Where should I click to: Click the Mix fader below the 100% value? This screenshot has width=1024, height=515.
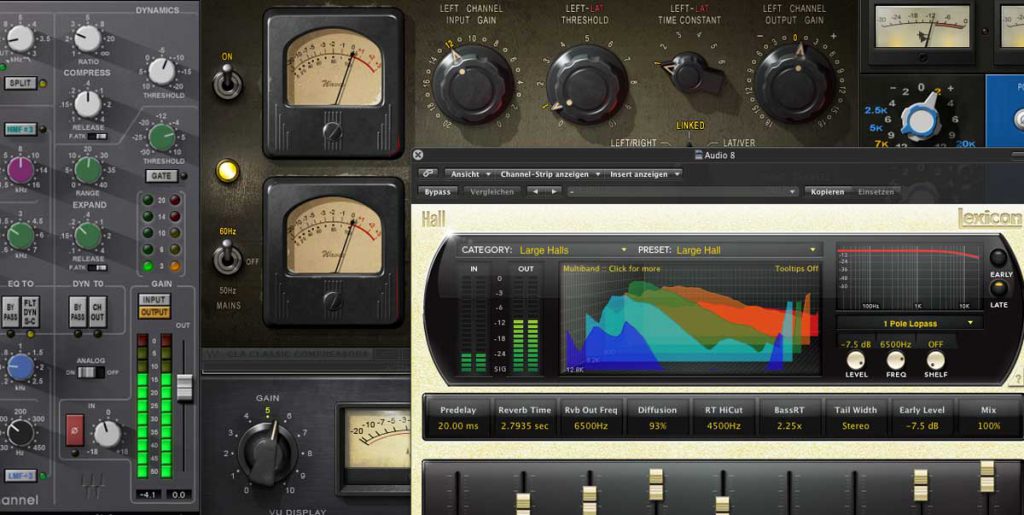pos(987,476)
